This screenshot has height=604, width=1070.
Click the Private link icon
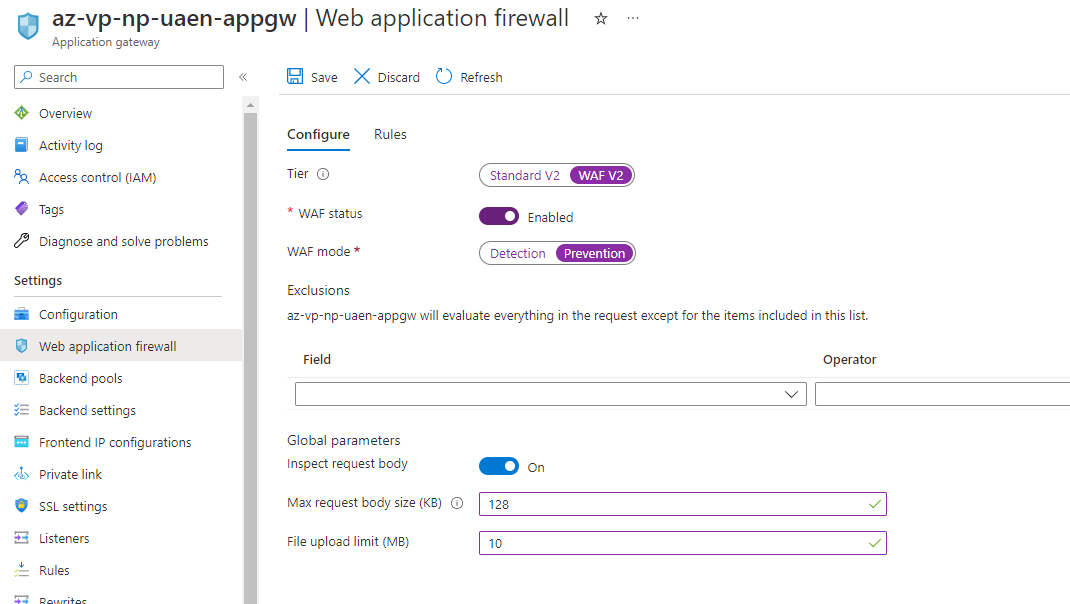(x=22, y=474)
